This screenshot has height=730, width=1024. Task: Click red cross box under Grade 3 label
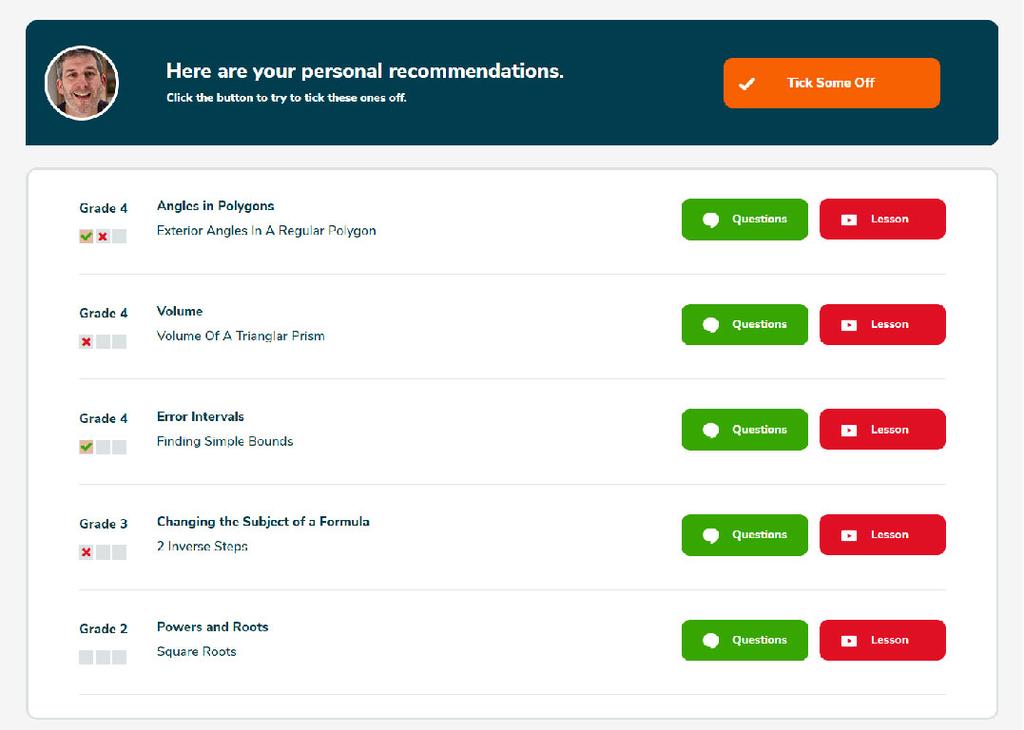[x=86, y=552]
